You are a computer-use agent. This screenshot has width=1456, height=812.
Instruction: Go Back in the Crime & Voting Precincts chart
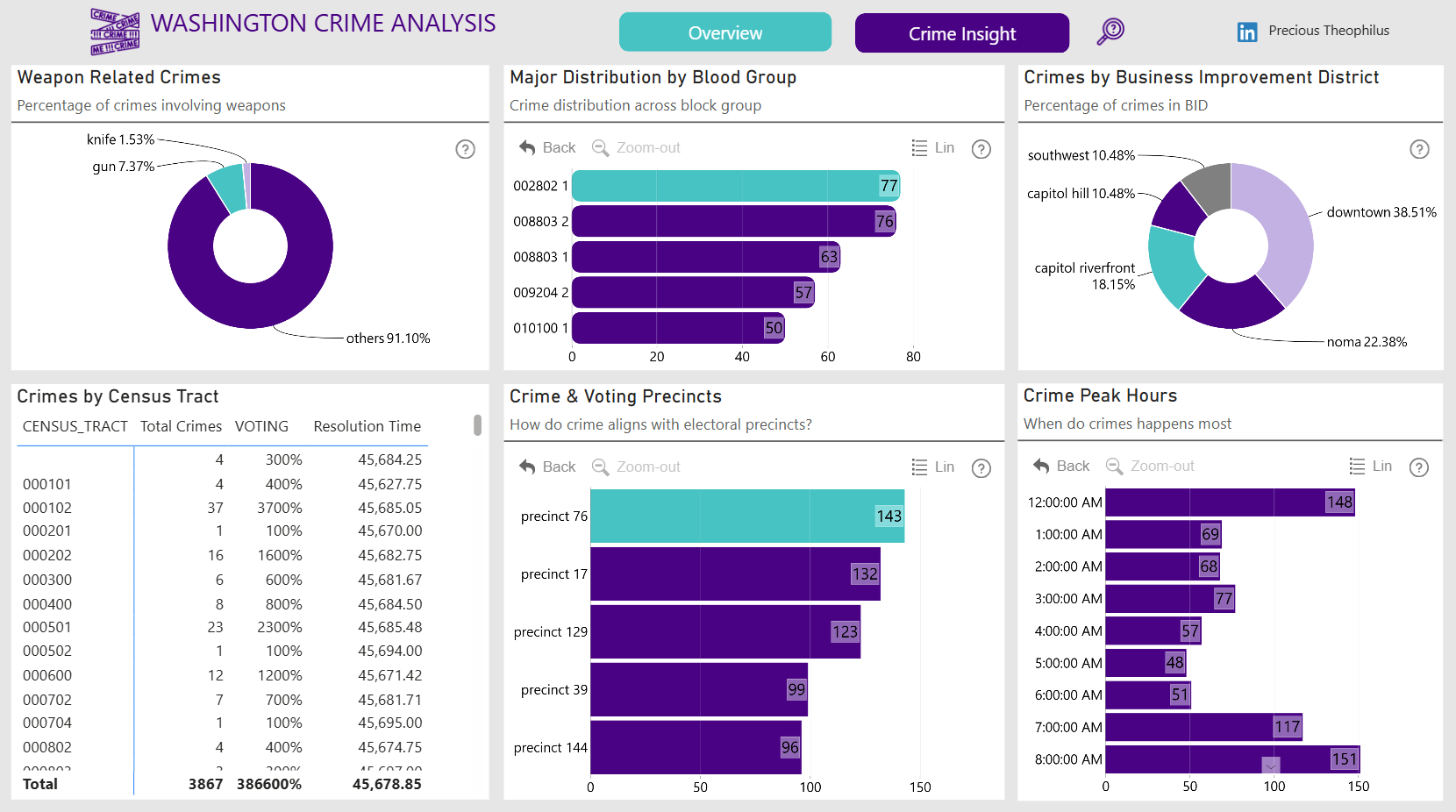pyautogui.click(x=547, y=467)
